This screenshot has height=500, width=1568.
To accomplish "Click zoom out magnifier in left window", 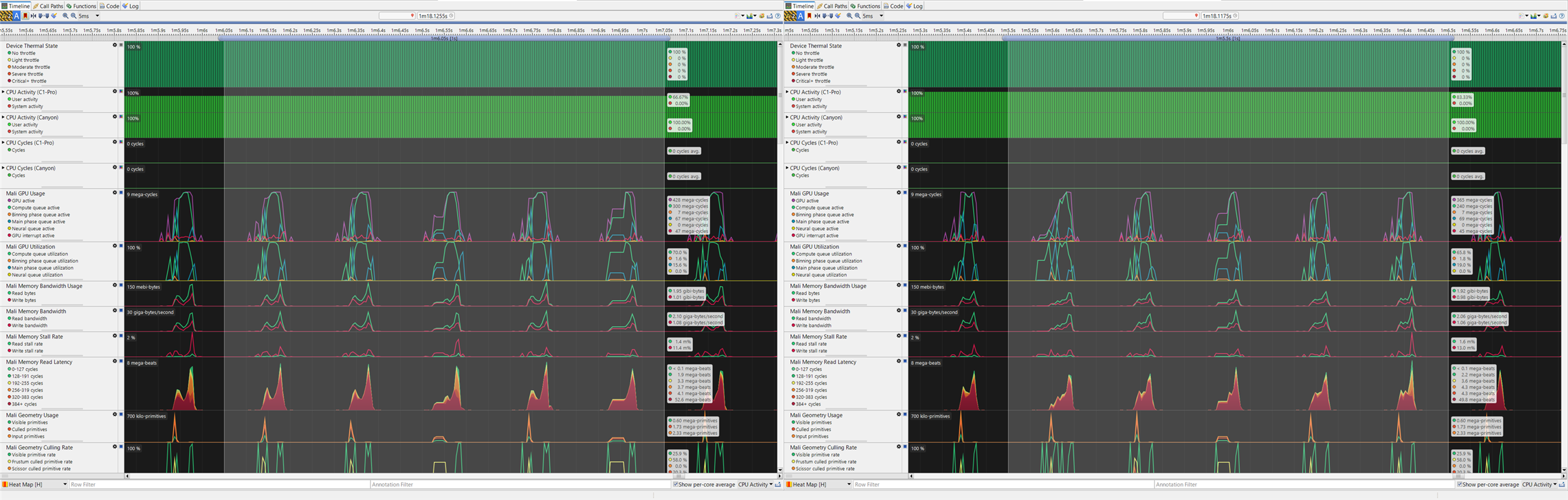I will (x=74, y=16).
